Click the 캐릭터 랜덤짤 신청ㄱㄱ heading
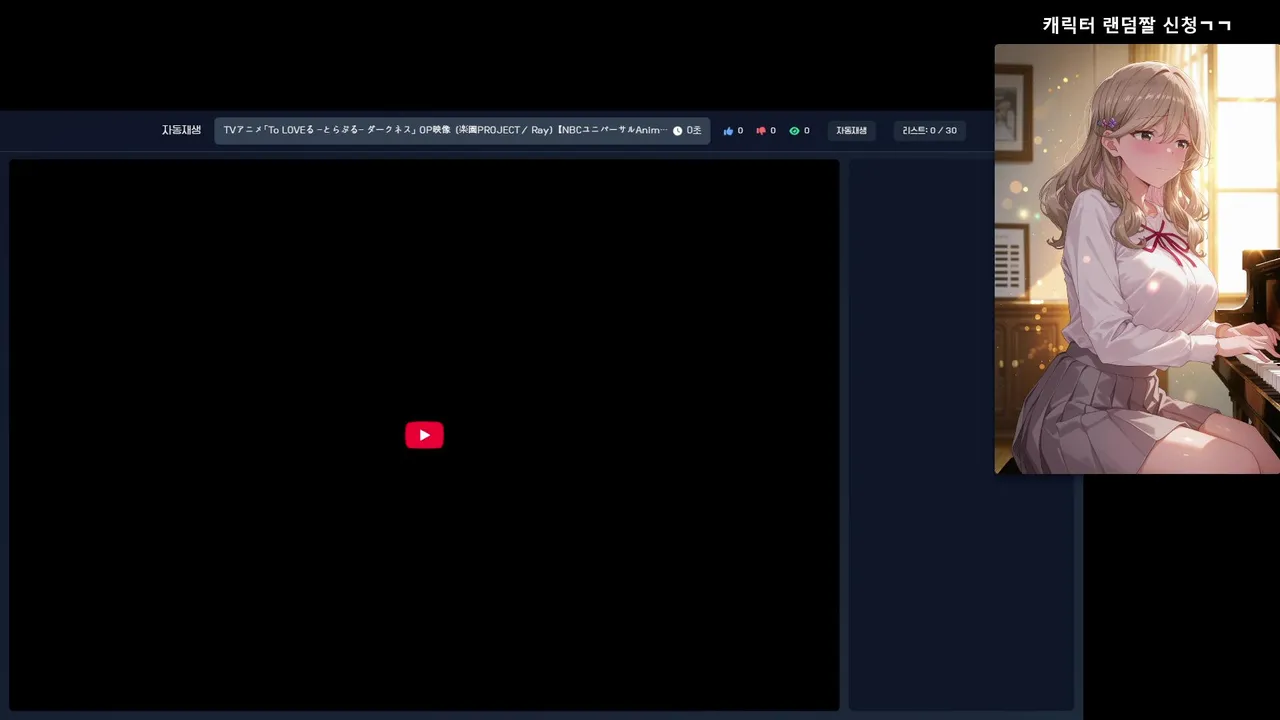 pyautogui.click(x=1137, y=25)
